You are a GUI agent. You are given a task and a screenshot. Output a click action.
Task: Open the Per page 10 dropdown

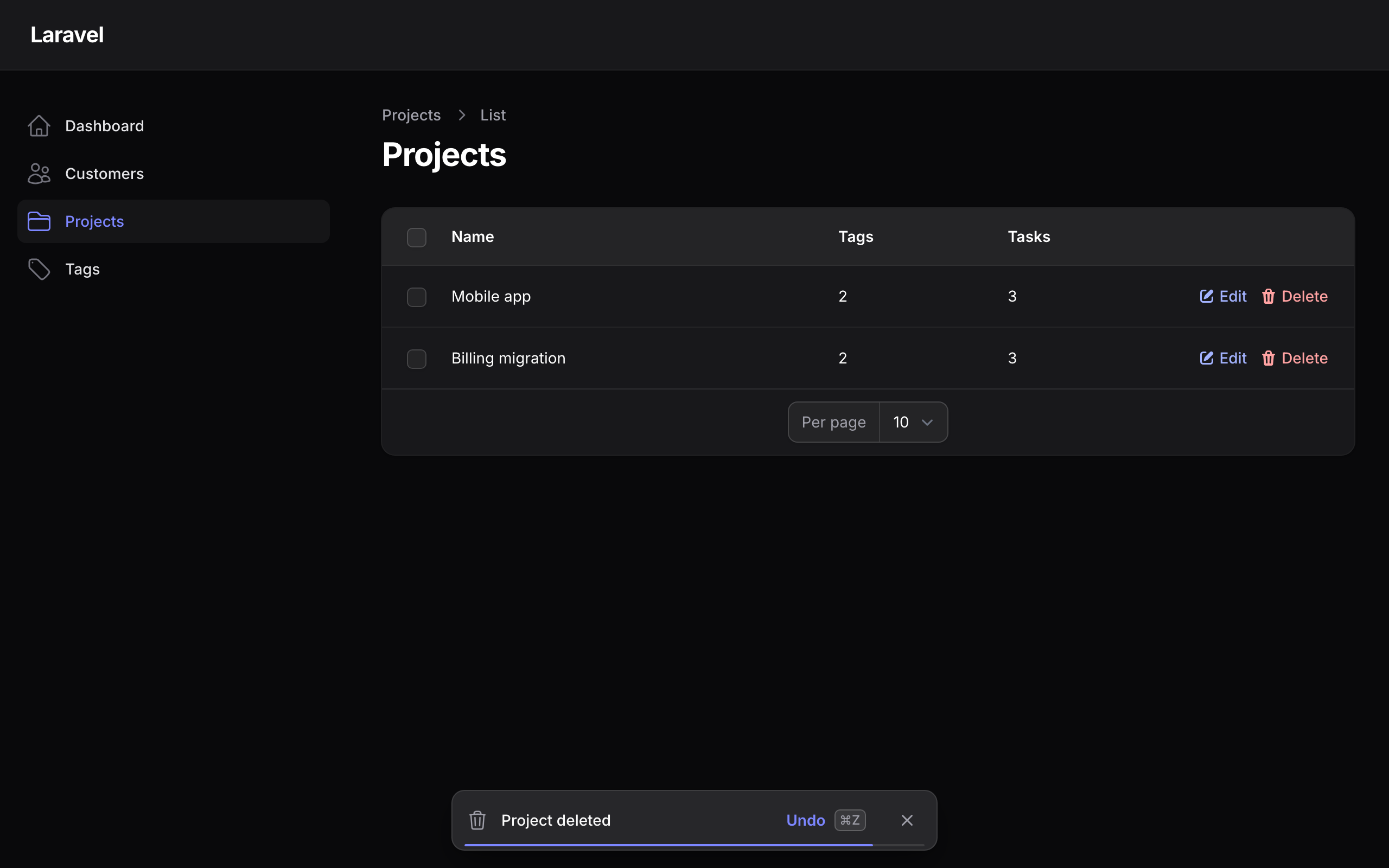(x=913, y=423)
